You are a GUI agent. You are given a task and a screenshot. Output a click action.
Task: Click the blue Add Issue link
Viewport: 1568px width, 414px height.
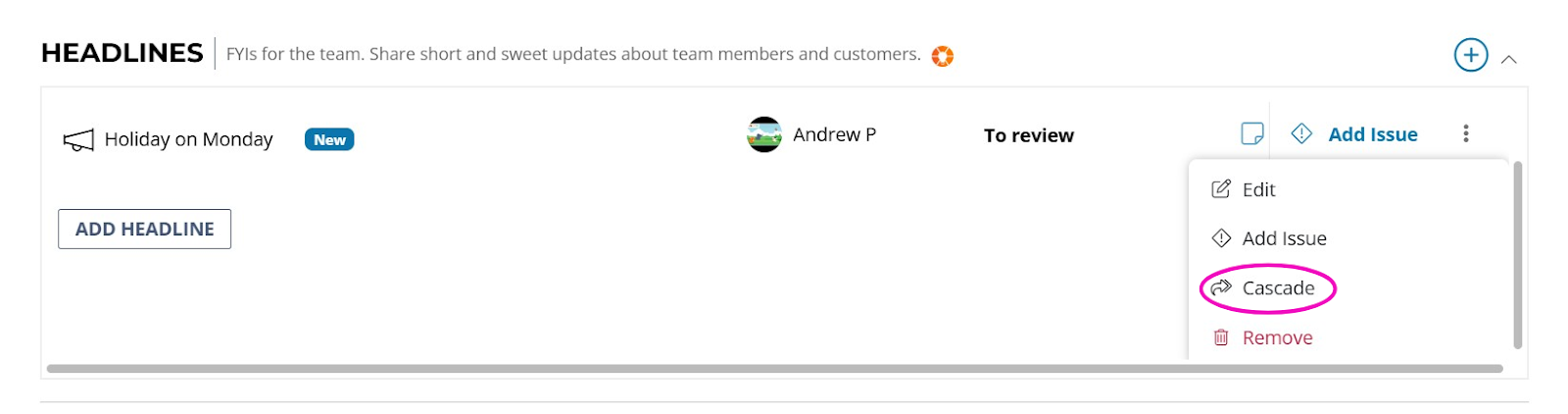pos(1372,134)
